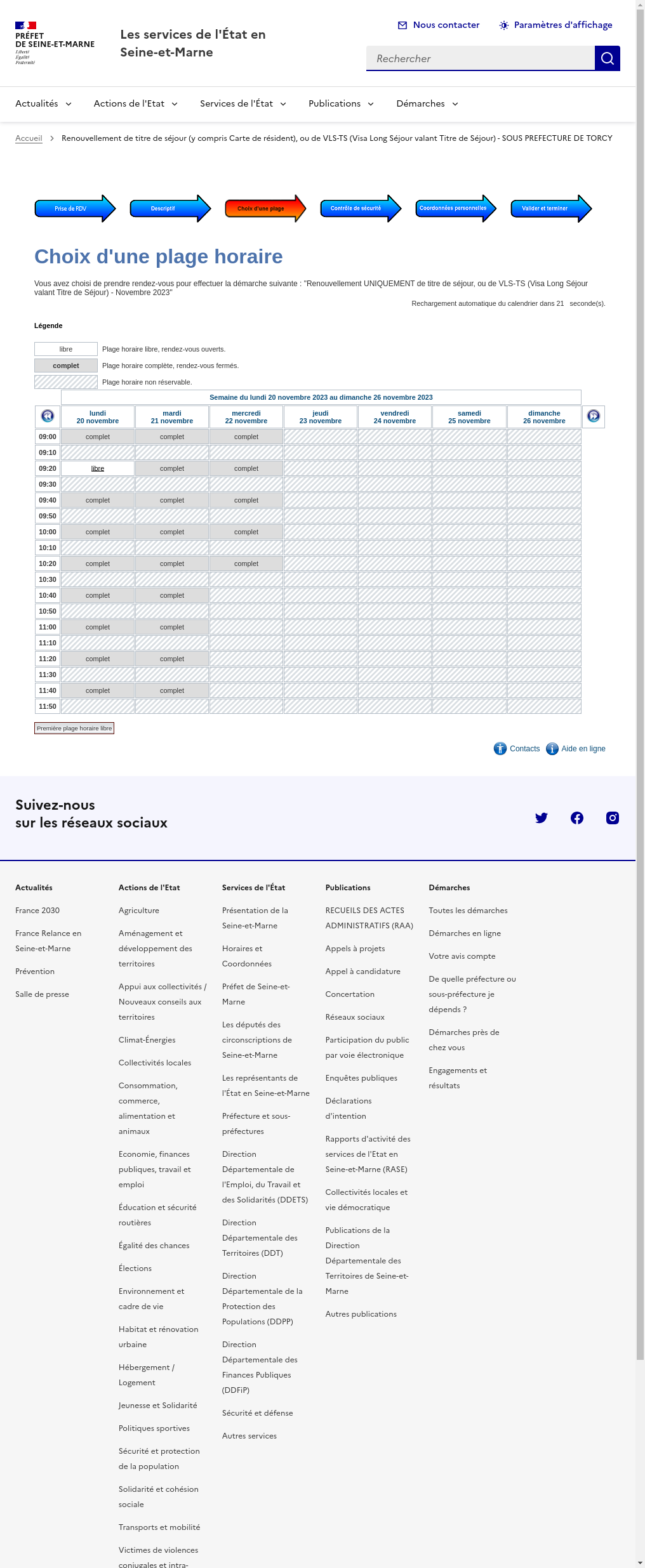Open Démarches en ligne footer link
The width and height of the screenshot is (645, 1568).
pyautogui.click(x=465, y=933)
